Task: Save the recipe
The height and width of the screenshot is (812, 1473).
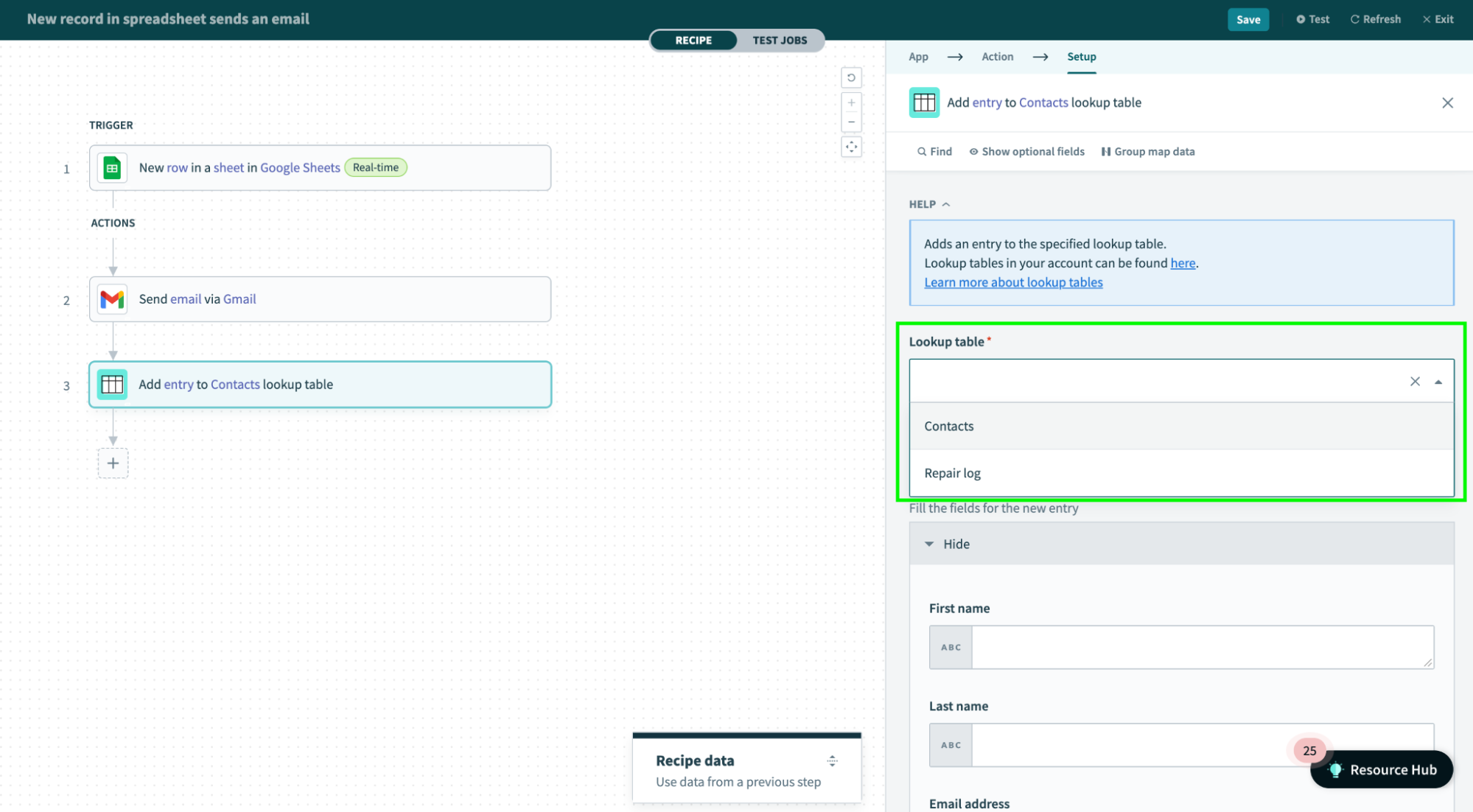Action: click(1248, 20)
